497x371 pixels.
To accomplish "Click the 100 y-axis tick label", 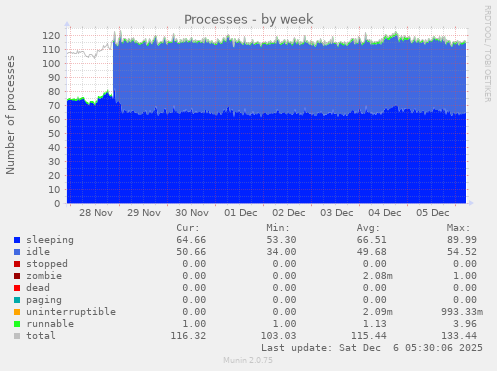I will tap(51, 64).
